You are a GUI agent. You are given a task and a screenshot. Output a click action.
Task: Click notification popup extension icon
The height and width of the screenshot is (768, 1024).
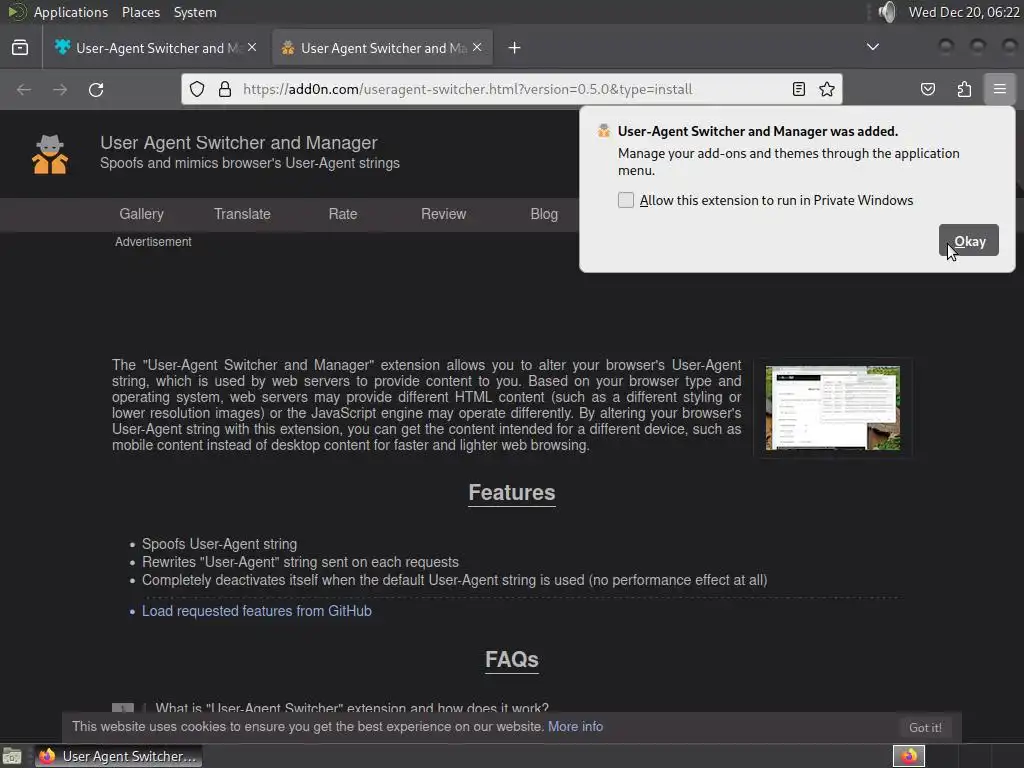click(604, 131)
